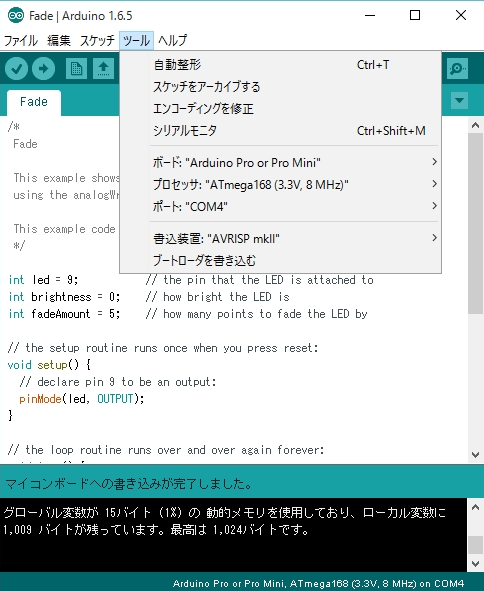Maximize the Arduino window
The image size is (484, 591).
(x=415, y=15)
